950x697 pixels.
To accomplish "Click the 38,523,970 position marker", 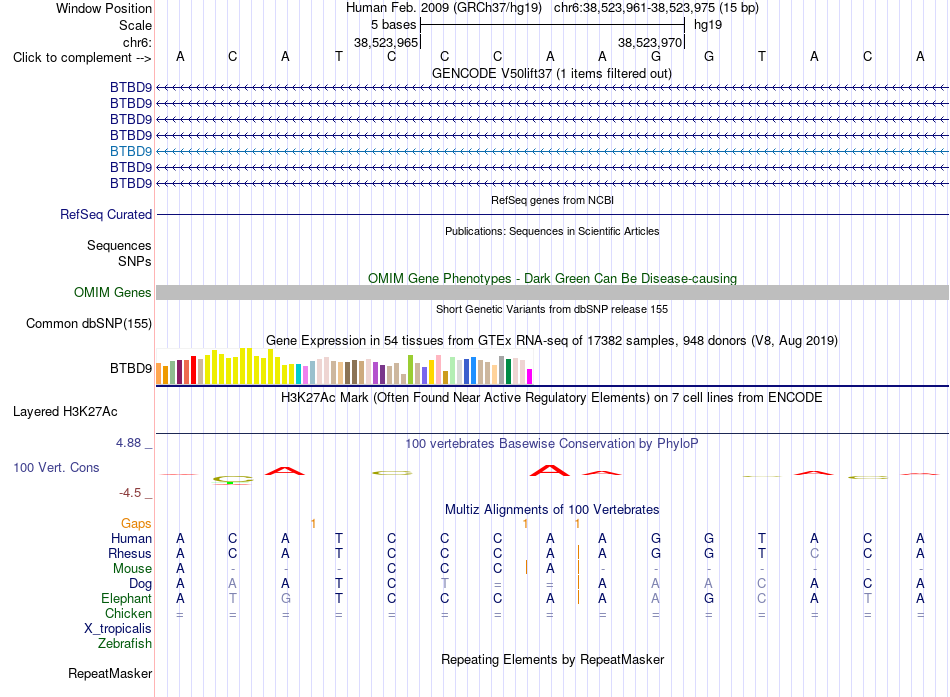I will [x=650, y=42].
